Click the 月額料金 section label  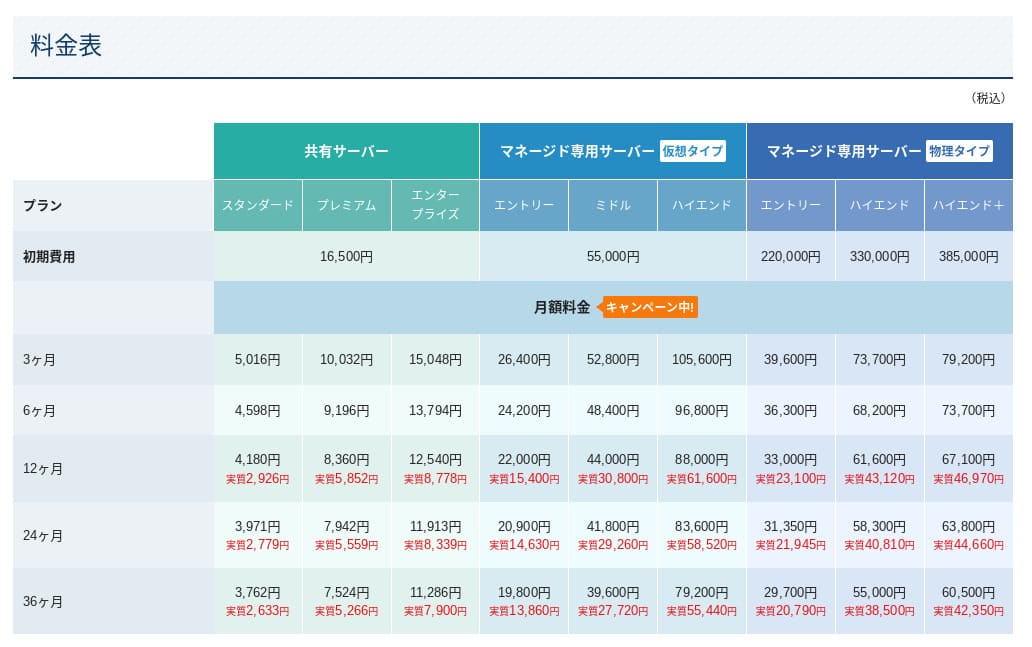[x=562, y=307]
